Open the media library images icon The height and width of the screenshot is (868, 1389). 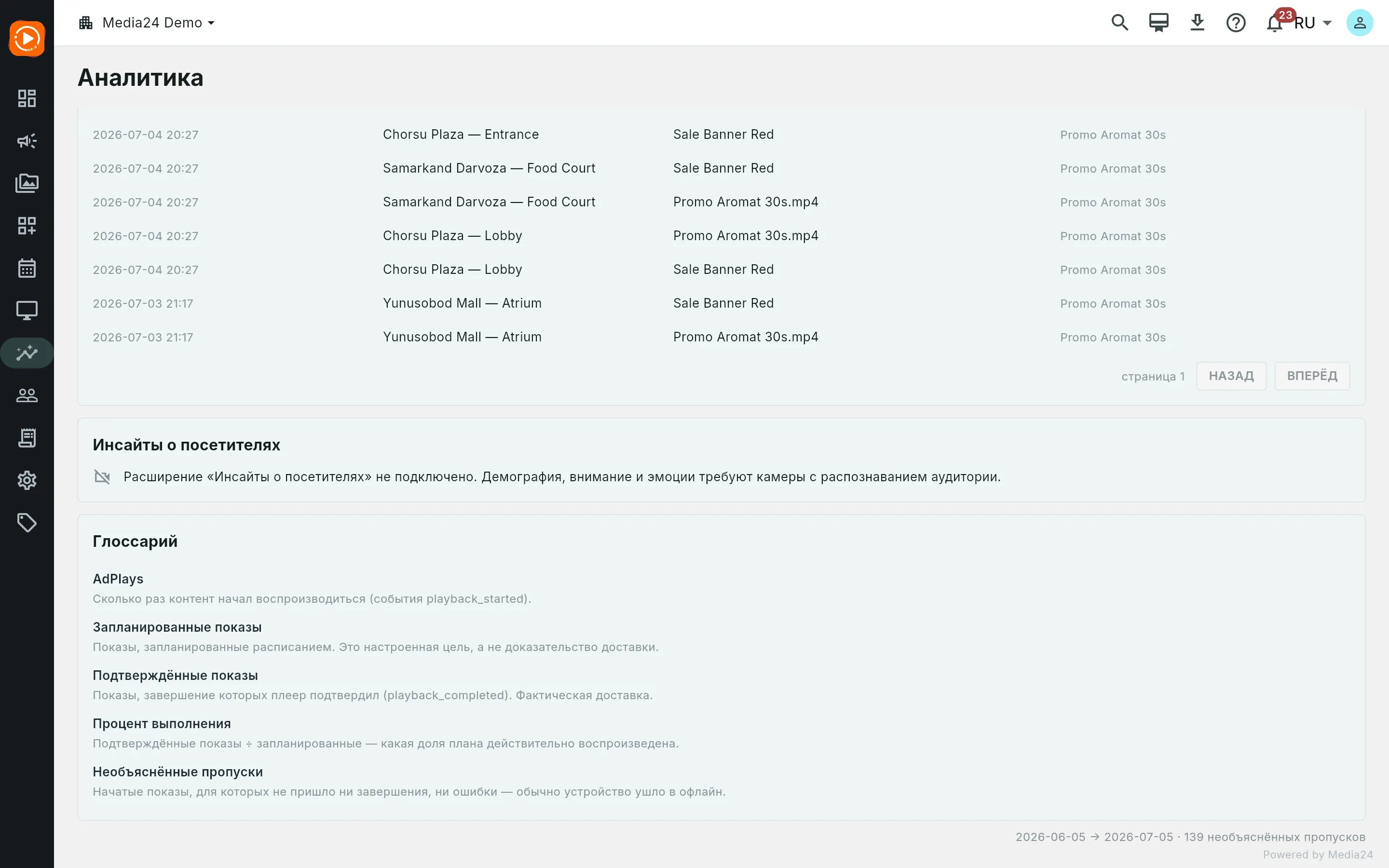(27, 183)
